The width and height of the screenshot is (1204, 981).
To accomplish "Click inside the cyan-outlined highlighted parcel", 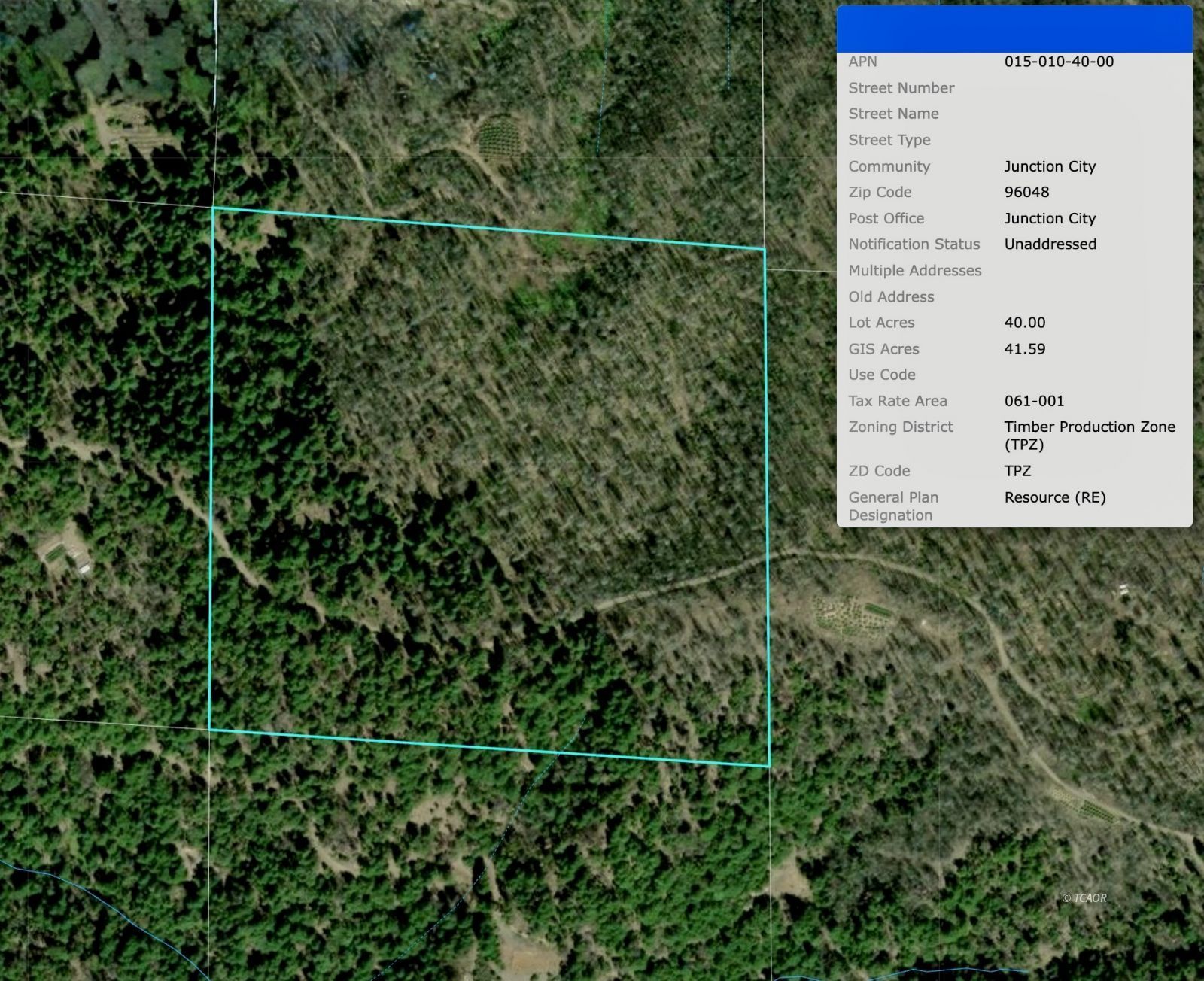I will 489,489.
